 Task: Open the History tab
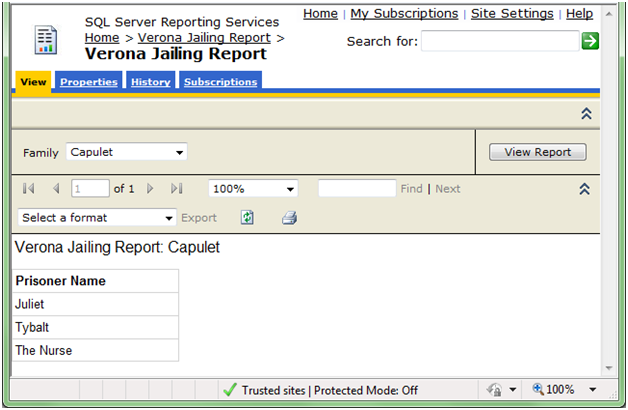(x=150, y=82)
